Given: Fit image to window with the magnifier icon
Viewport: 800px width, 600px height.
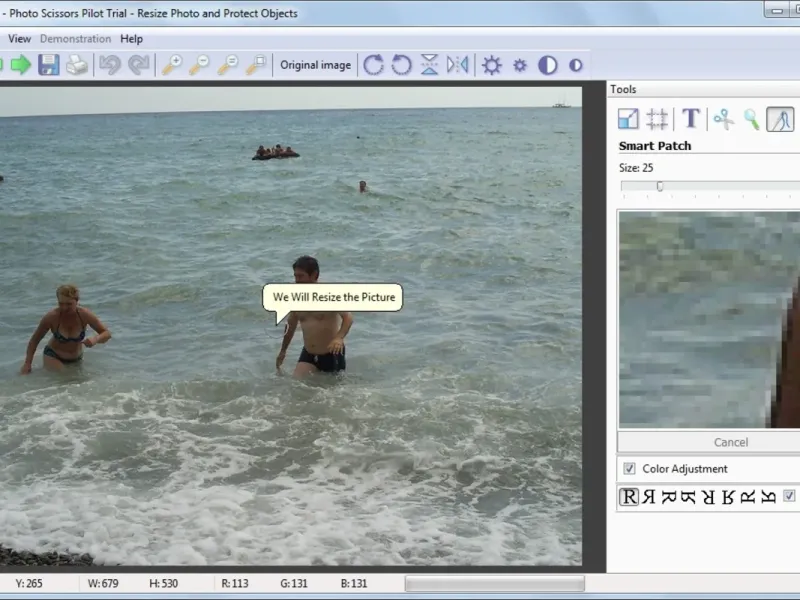Looking at the screenshot, I should pos(256,65).
